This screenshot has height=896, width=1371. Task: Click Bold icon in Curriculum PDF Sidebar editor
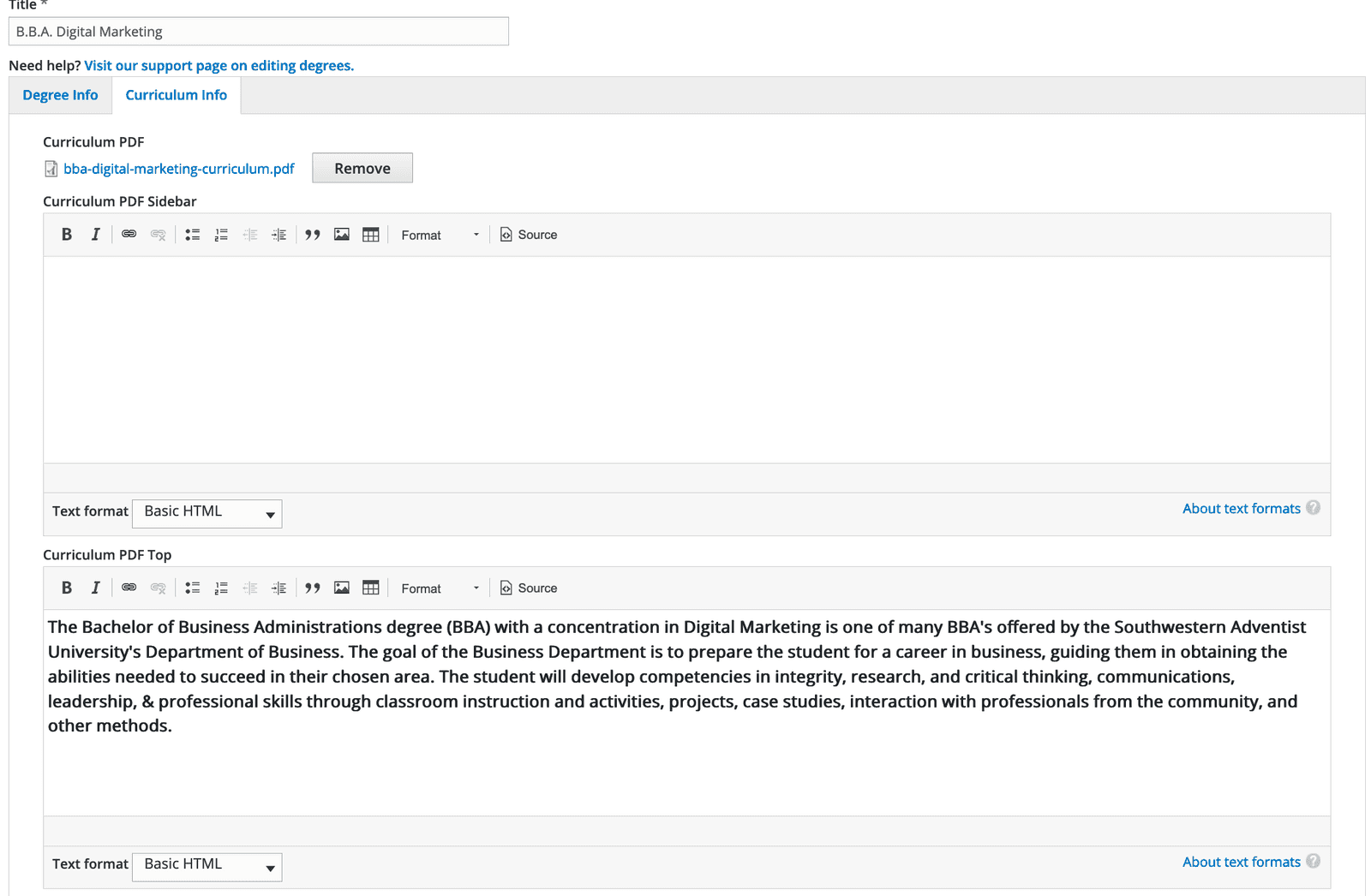pos(67,235)
